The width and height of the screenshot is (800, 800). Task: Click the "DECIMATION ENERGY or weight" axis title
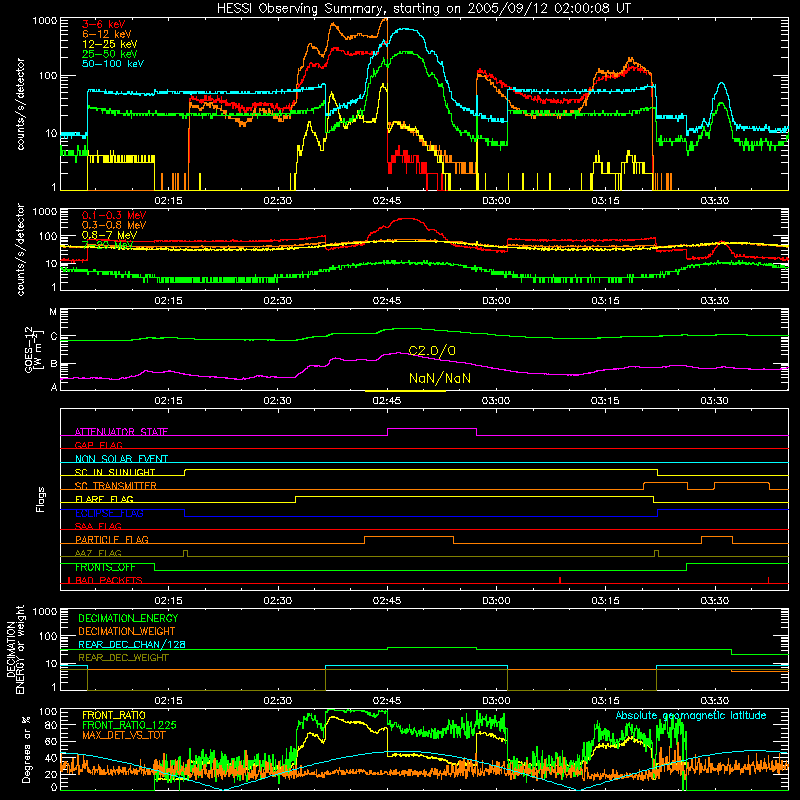coord(16,649)
